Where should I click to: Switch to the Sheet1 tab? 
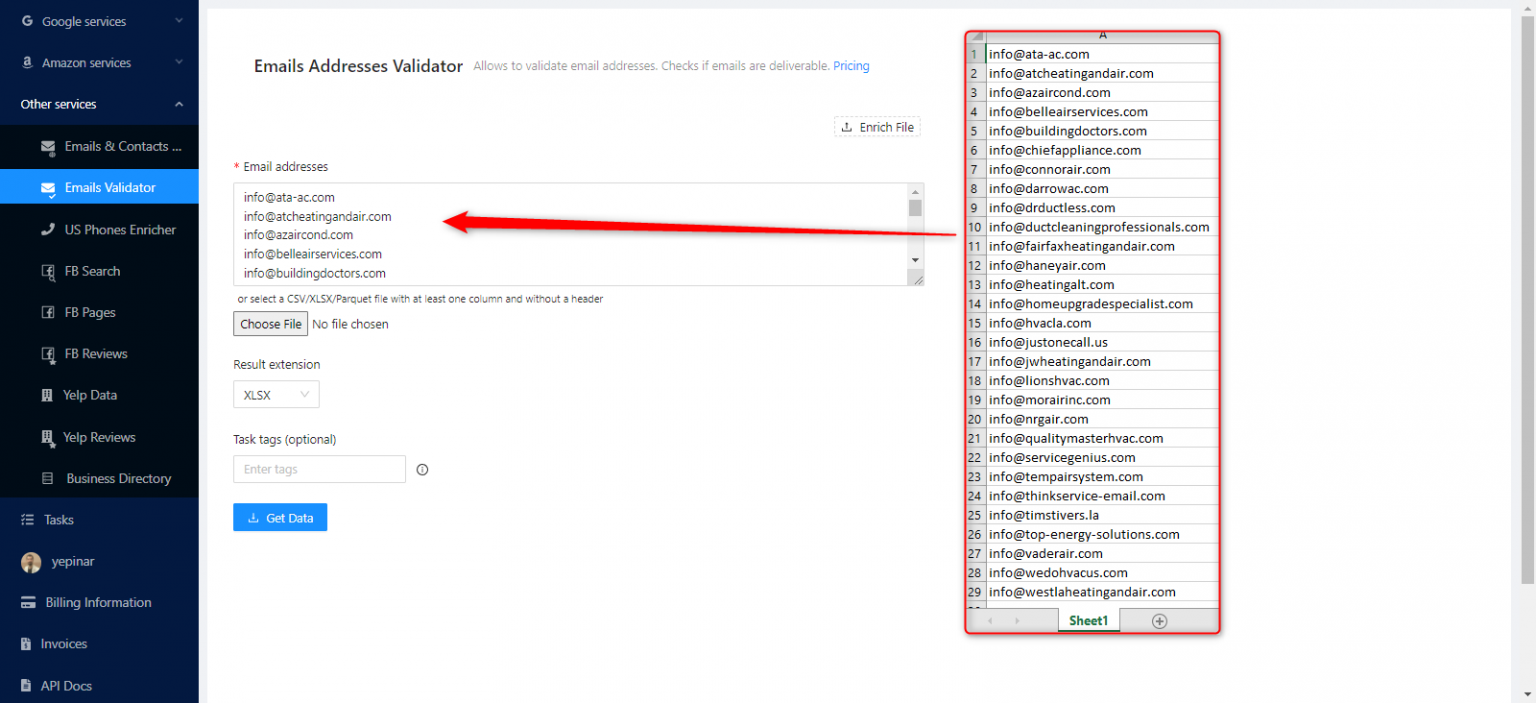pos(1088,620)
